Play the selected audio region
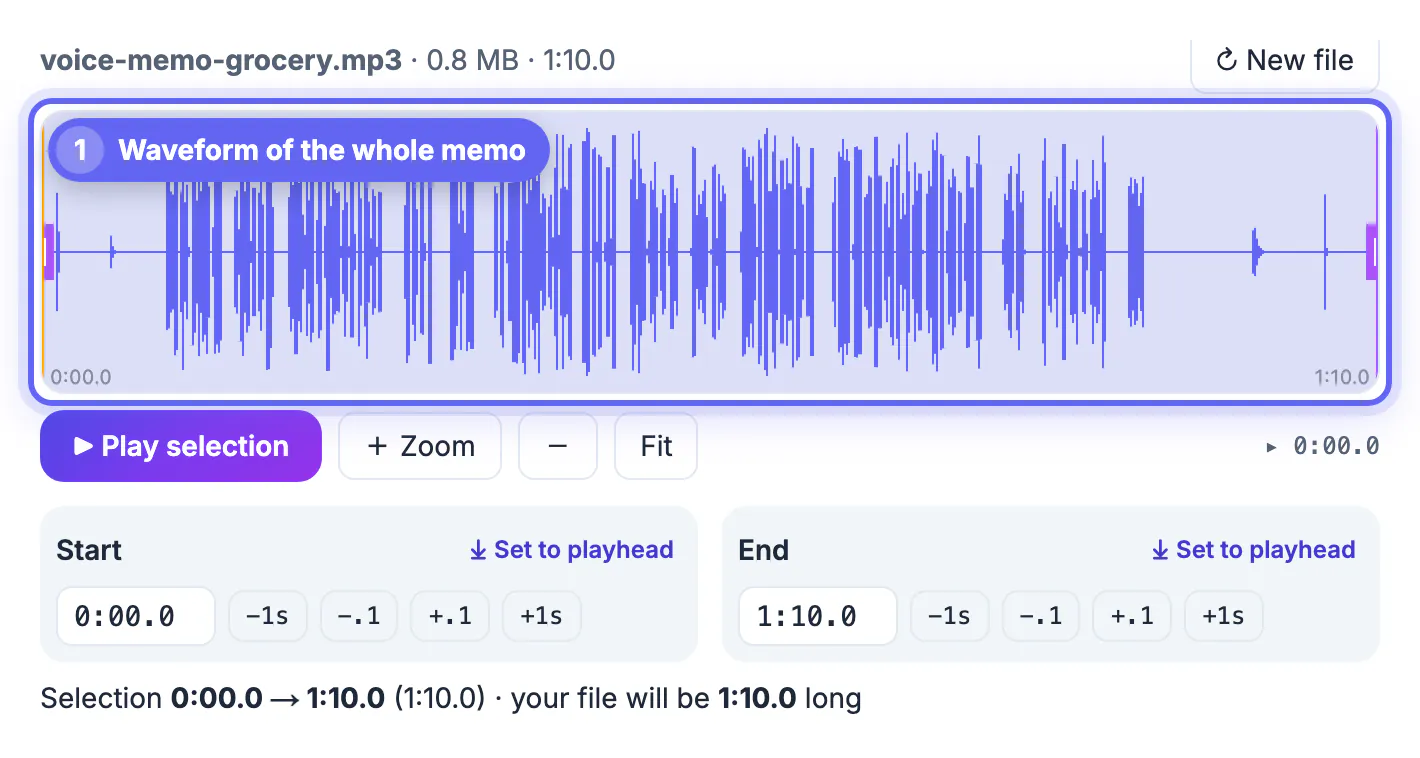This screenshot has width=1420, height=758. pyautogui.click(x=181, y=446)
